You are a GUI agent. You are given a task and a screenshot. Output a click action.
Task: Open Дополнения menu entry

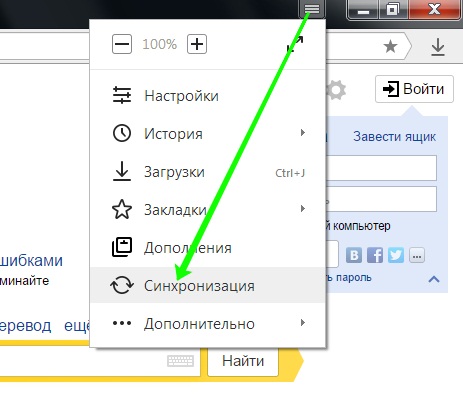point(208,248)
